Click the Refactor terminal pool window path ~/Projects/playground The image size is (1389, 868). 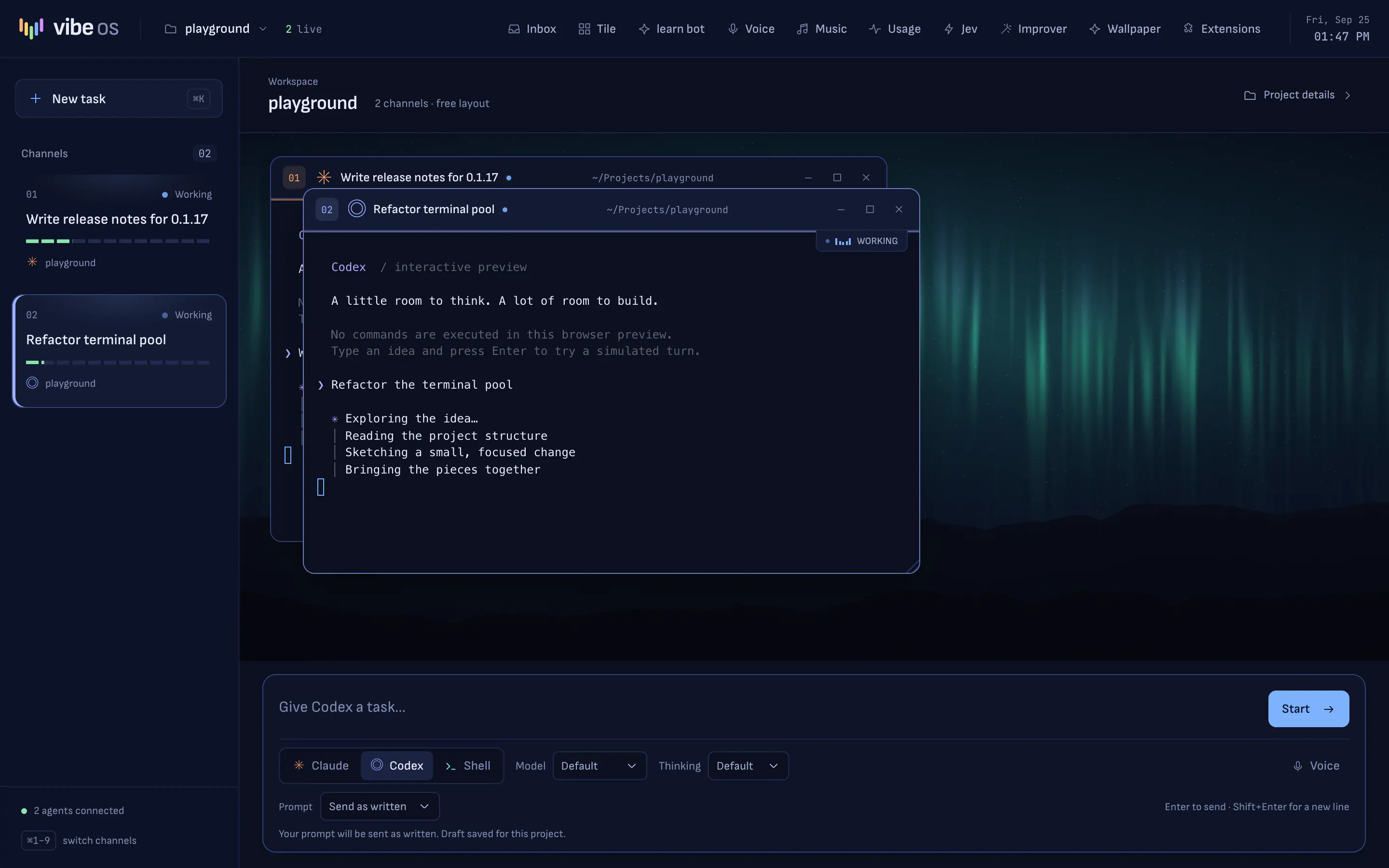coord(667,210)
